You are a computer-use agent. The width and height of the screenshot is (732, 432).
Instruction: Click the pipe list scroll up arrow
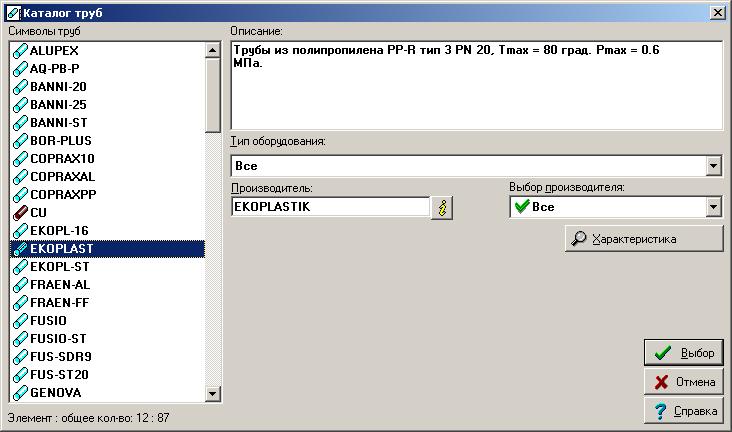pyautogui.click(x=212, y=50)
